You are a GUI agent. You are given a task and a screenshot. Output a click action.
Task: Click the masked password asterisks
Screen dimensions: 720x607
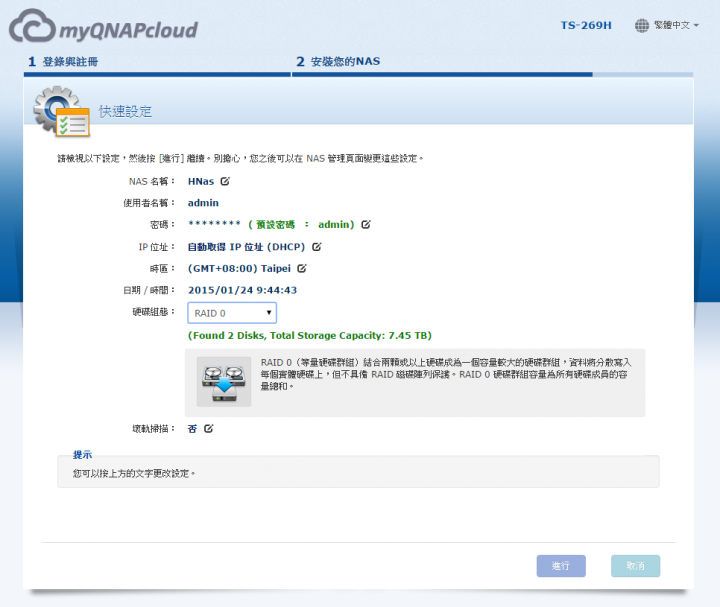pyautogui.click(x=214, y=224)
